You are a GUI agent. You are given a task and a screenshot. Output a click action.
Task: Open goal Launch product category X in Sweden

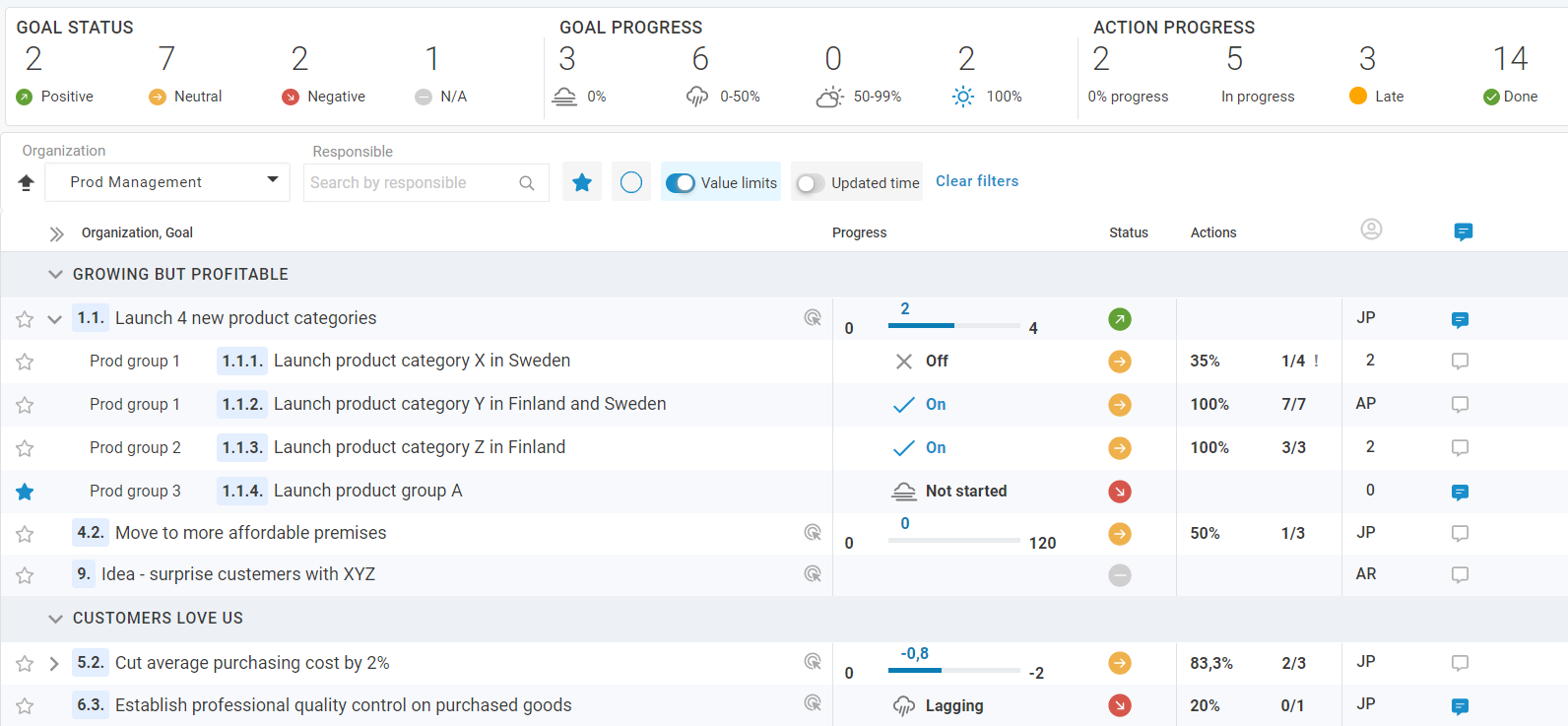[x=422, y=361]
